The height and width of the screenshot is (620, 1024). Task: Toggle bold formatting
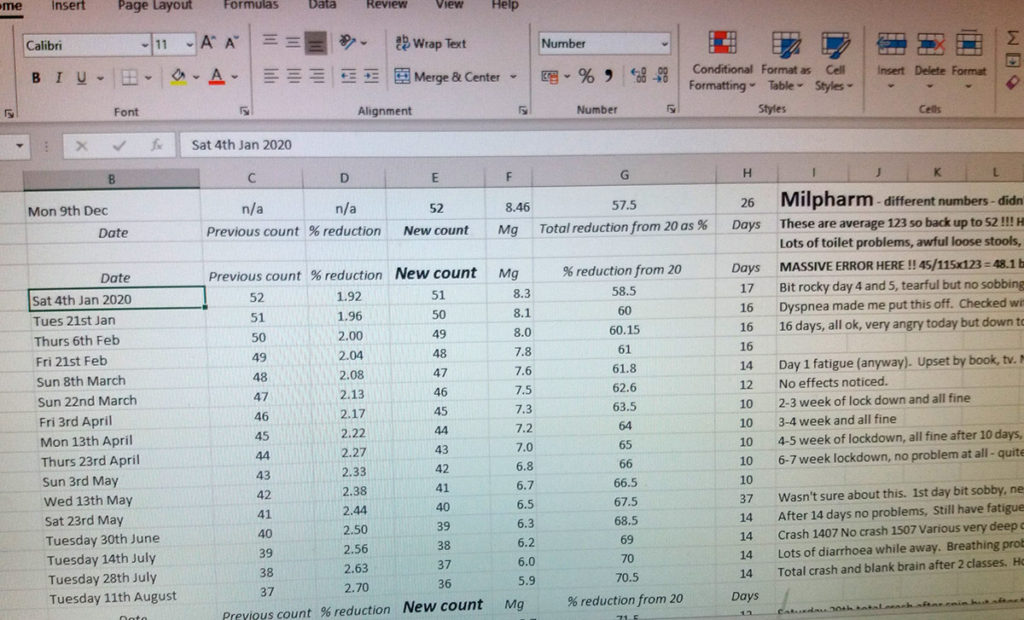36,78
